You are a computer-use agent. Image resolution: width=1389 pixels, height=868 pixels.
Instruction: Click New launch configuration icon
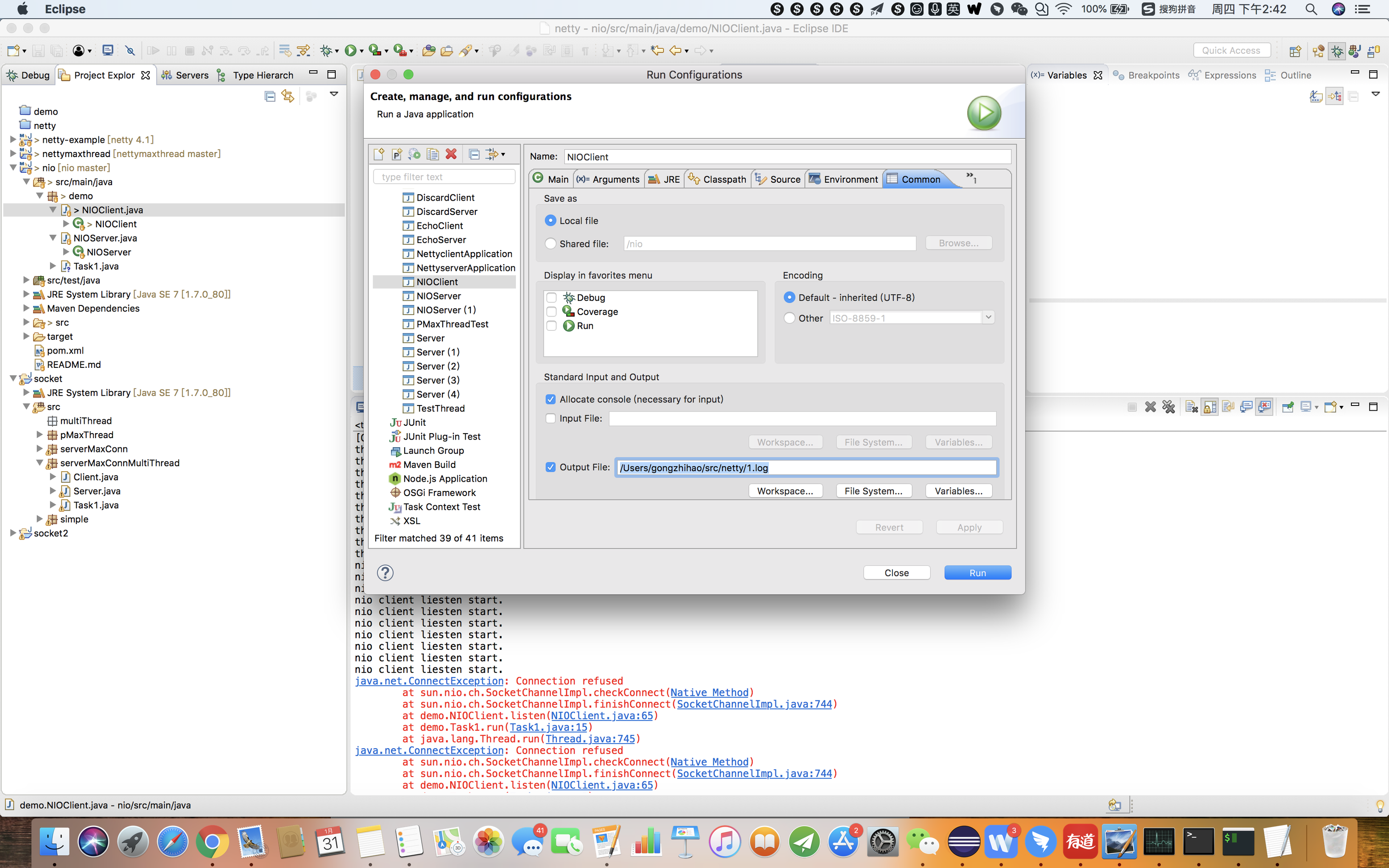(379, 154)
